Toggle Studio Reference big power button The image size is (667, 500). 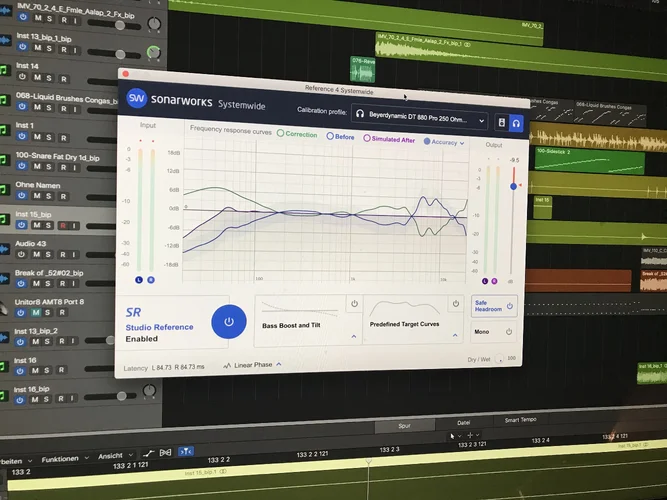coord(229,321)
